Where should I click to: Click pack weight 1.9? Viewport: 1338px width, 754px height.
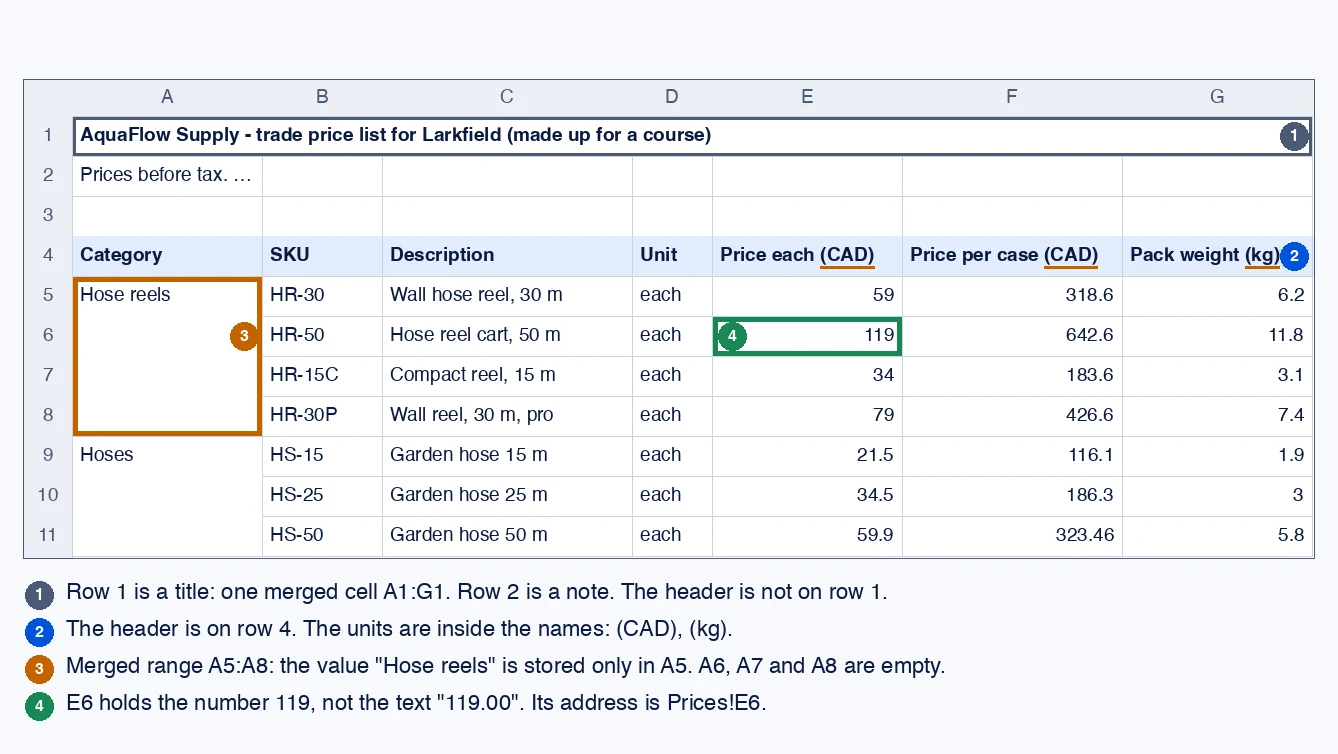point(1217,456)
